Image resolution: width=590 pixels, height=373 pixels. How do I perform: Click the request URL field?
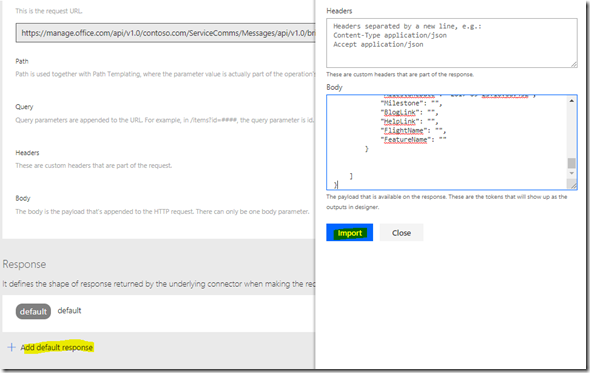(166, 33)
